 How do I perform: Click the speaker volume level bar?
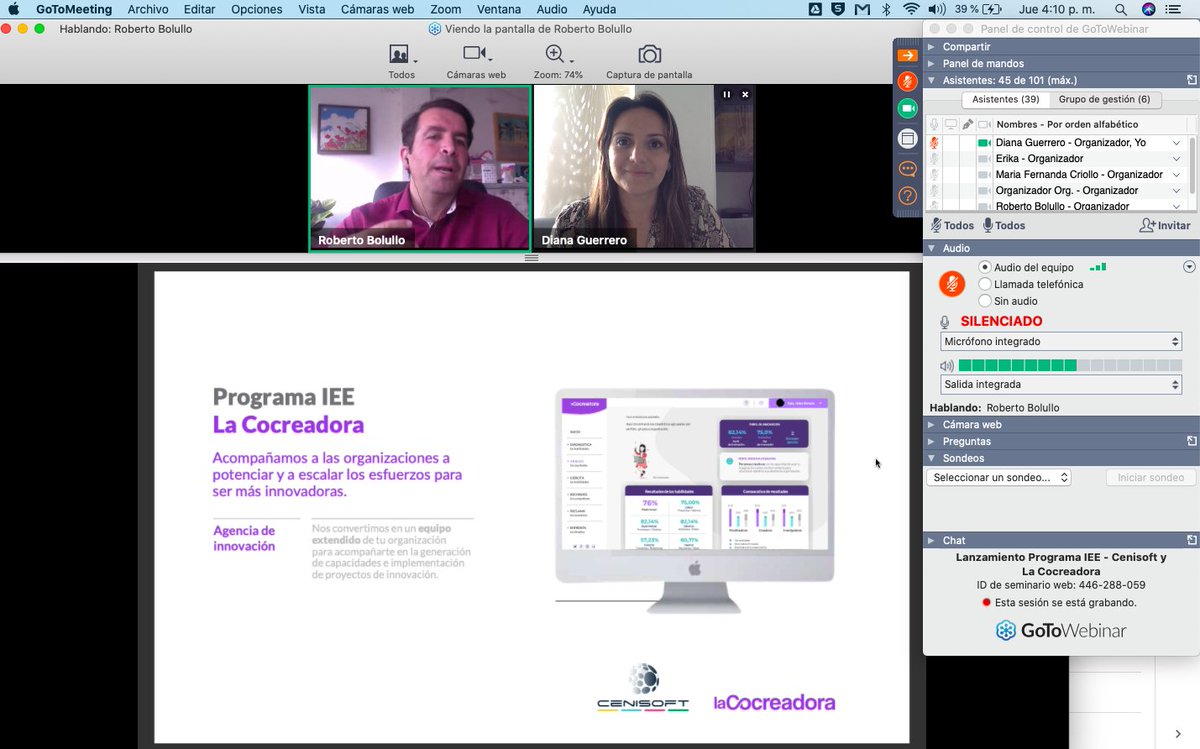[x=1070, y=365]
